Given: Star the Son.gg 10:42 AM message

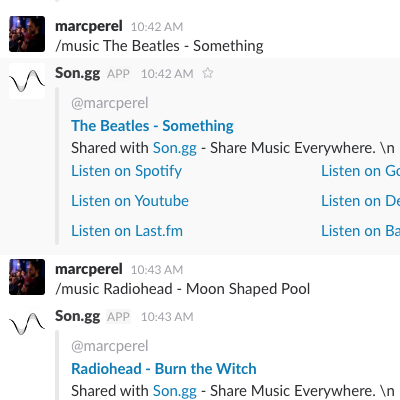Looking at the screenshot, I should pyautogui.click(x=208, y=73).
